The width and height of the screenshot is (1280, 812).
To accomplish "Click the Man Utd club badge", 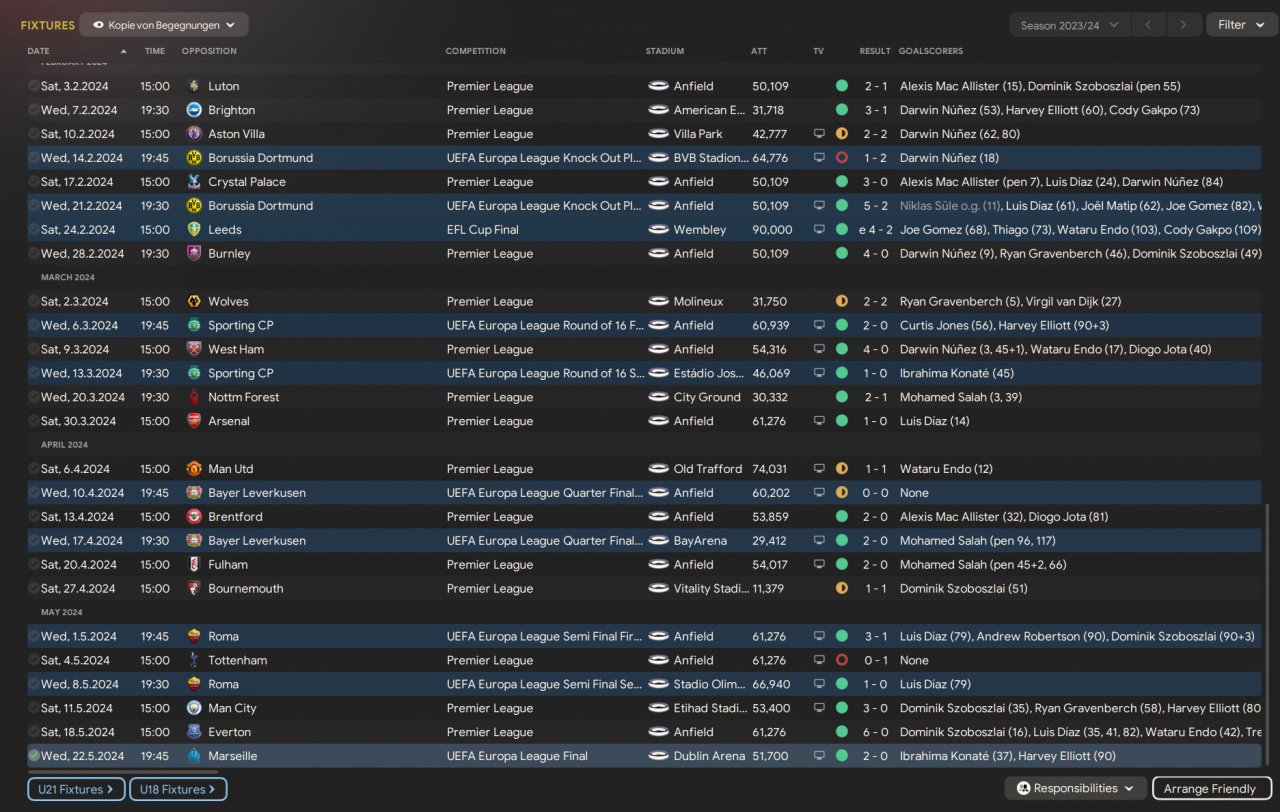I will (x=194, y=469).
